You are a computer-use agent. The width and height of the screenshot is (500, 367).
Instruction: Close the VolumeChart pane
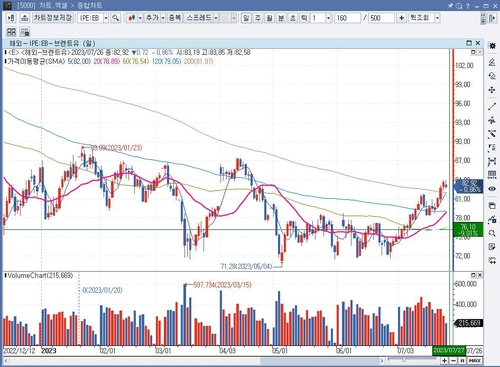pyautogui.click(x=480, y=275)
